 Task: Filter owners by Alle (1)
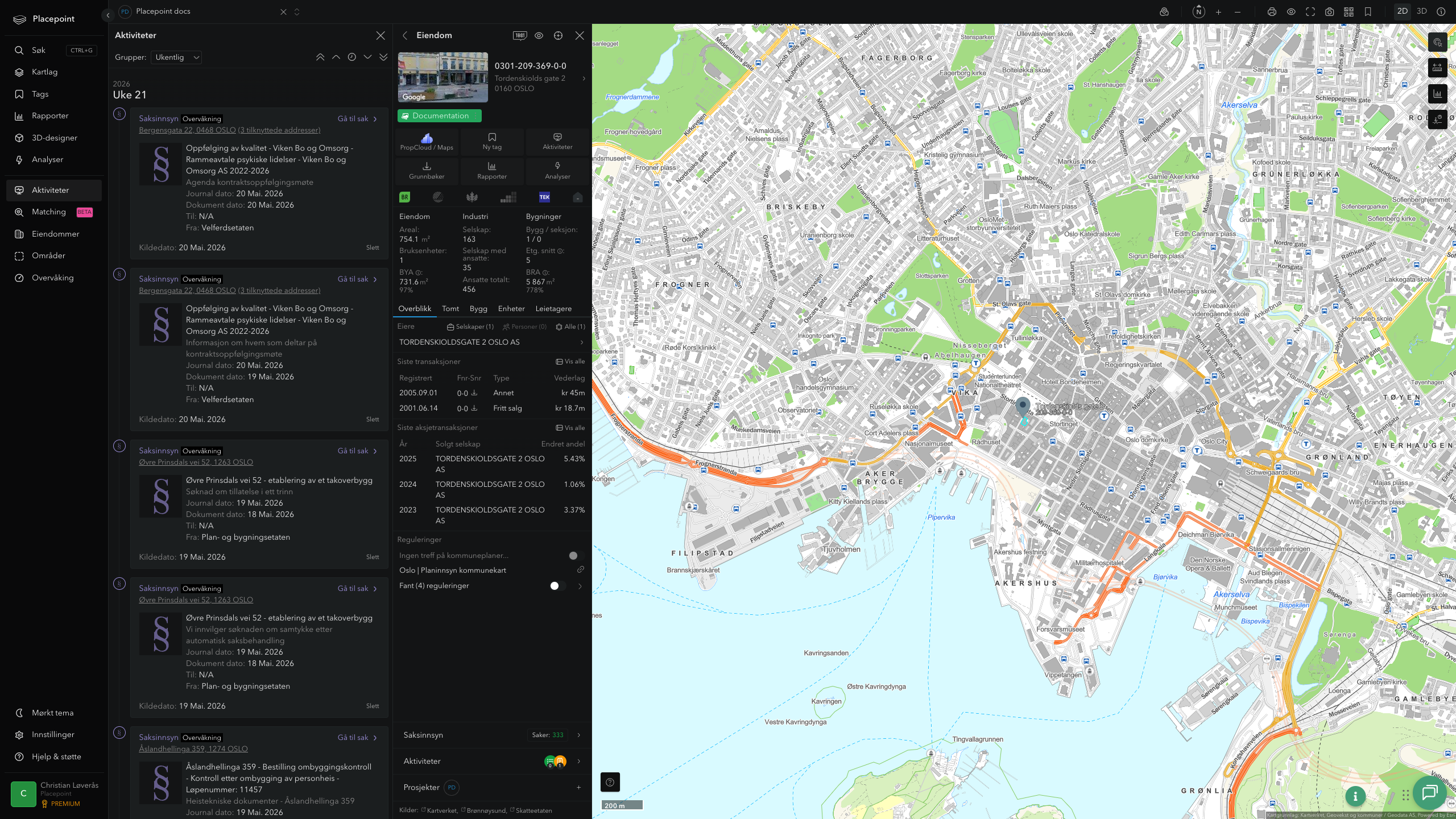[x=570, y=326]
